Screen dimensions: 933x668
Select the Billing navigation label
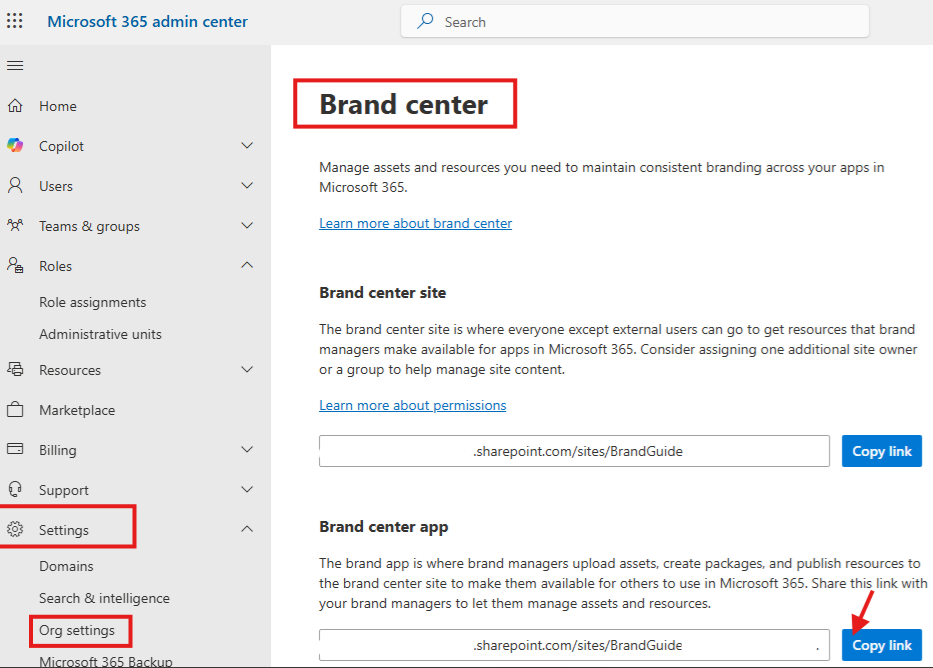(x=58, y=450)
